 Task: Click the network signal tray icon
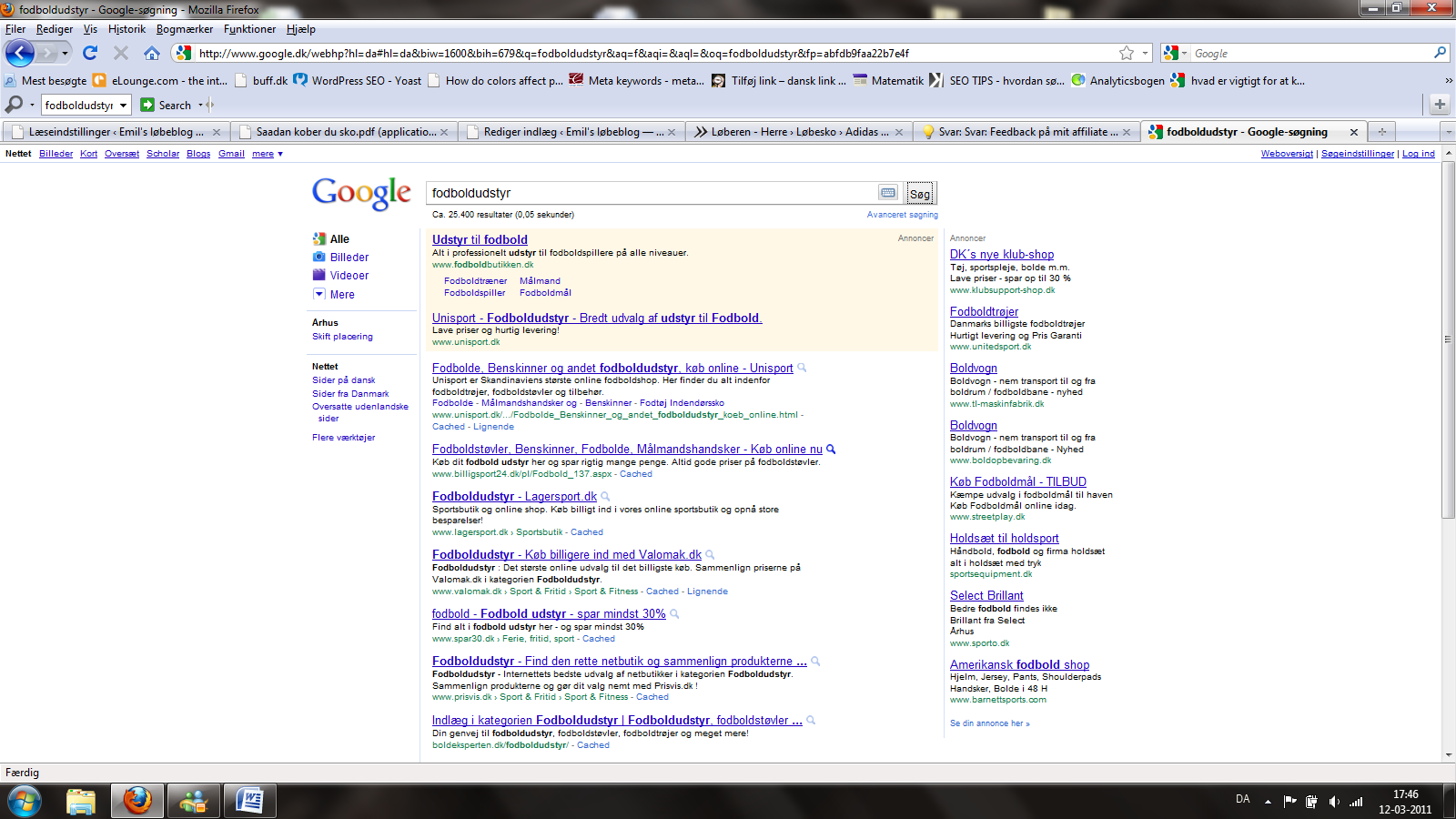[x=1356, y=802]
